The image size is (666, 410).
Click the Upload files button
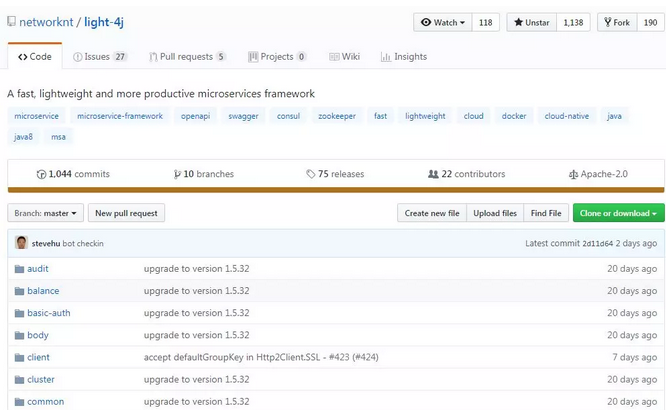pos(495,213)
